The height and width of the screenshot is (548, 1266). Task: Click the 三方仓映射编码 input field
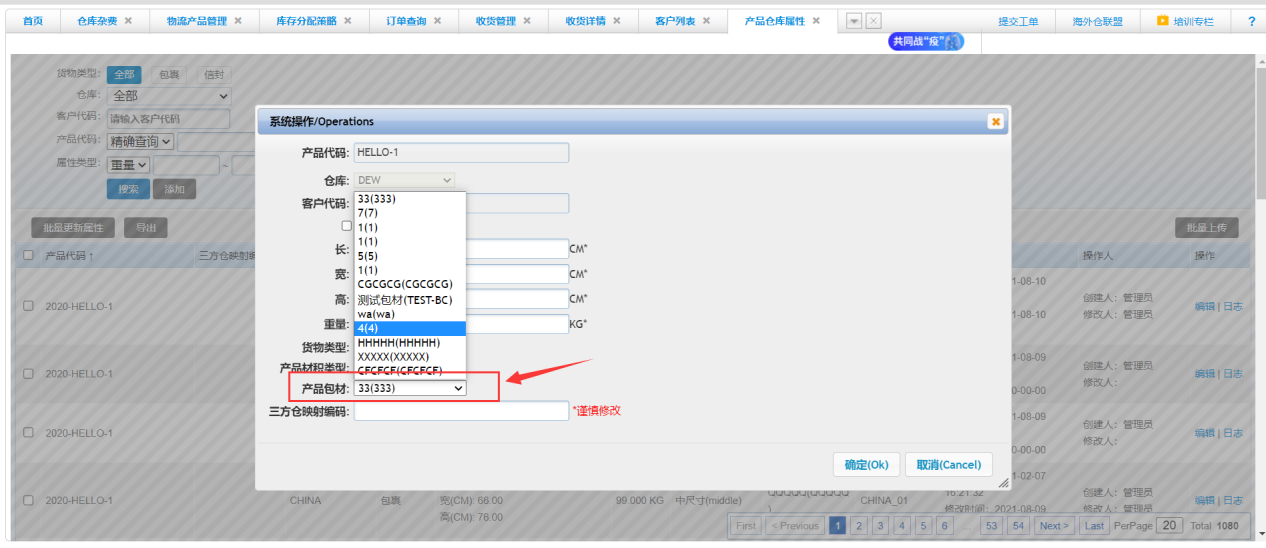tap(461, 411)
